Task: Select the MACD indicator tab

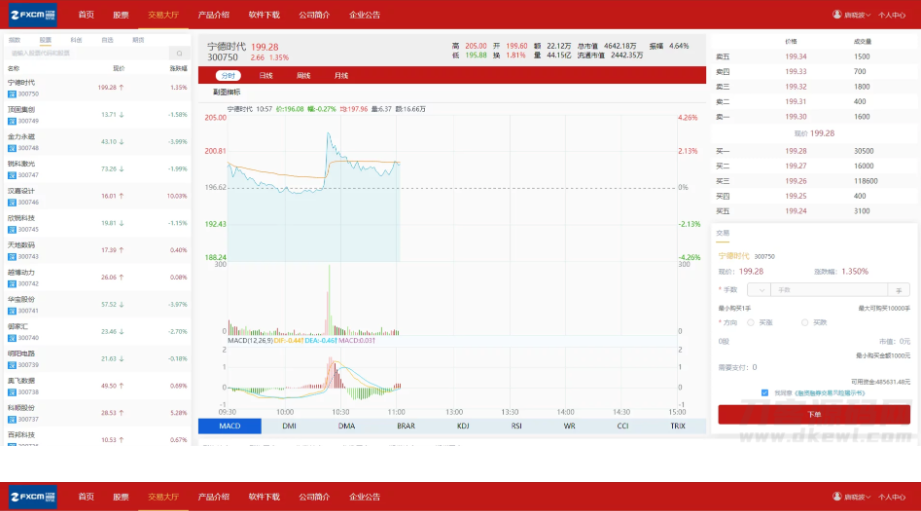Action: click(x=230, y=426)
